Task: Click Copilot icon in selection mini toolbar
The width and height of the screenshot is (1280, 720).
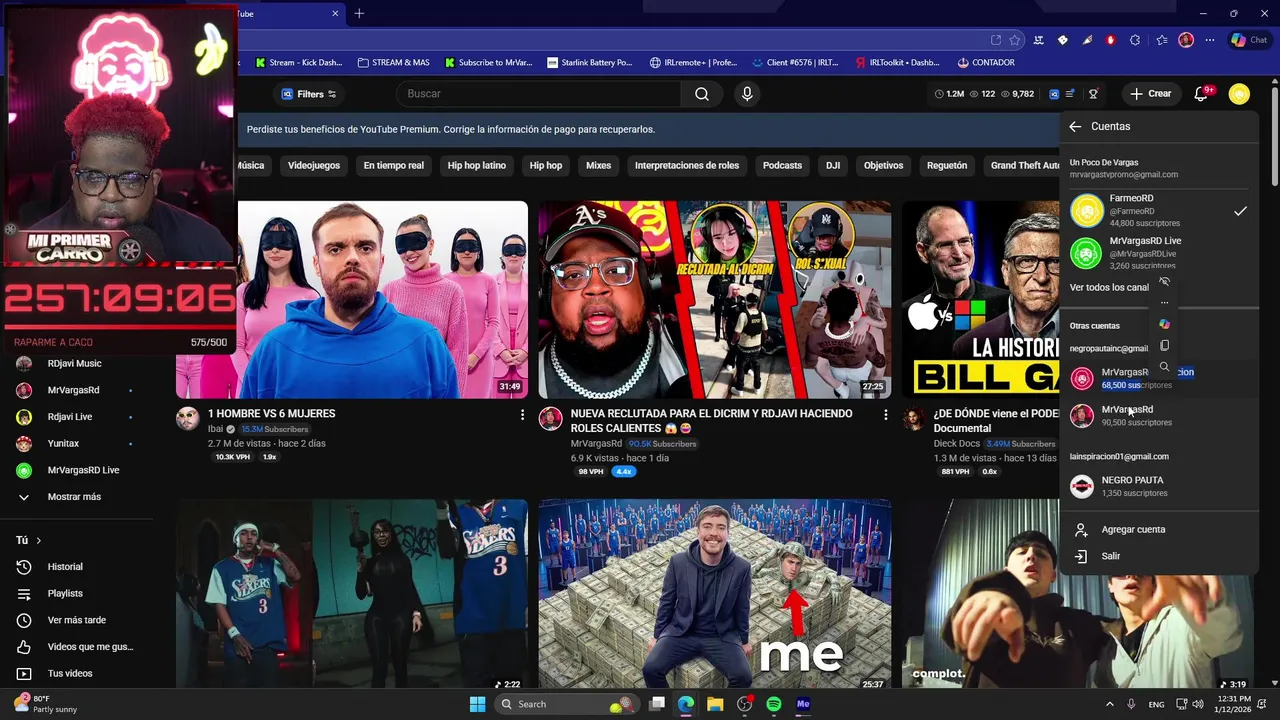Action: (1164, 324)
